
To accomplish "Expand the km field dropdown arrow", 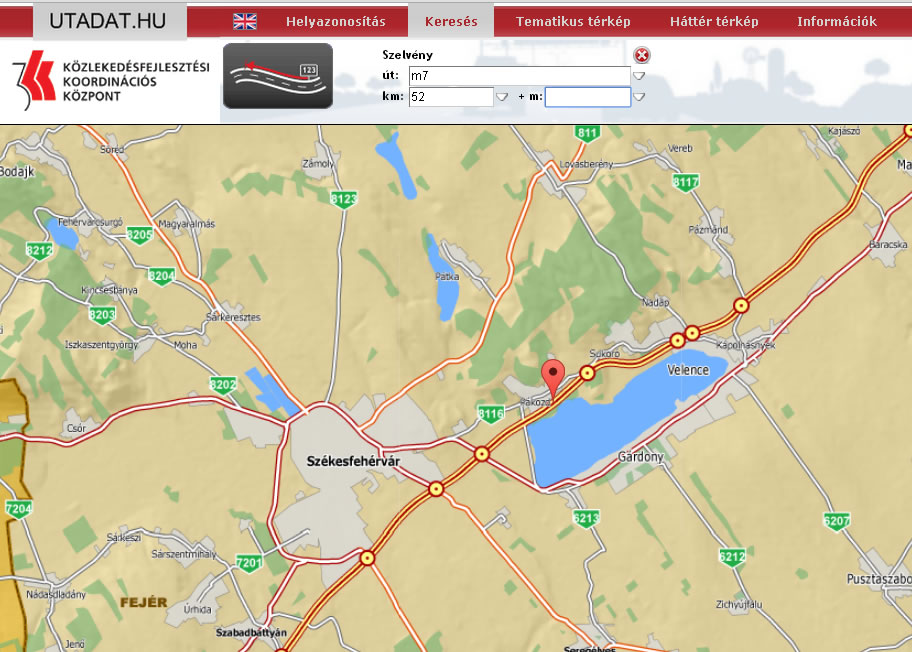I will pyautogui.click(x=502, y=97).
